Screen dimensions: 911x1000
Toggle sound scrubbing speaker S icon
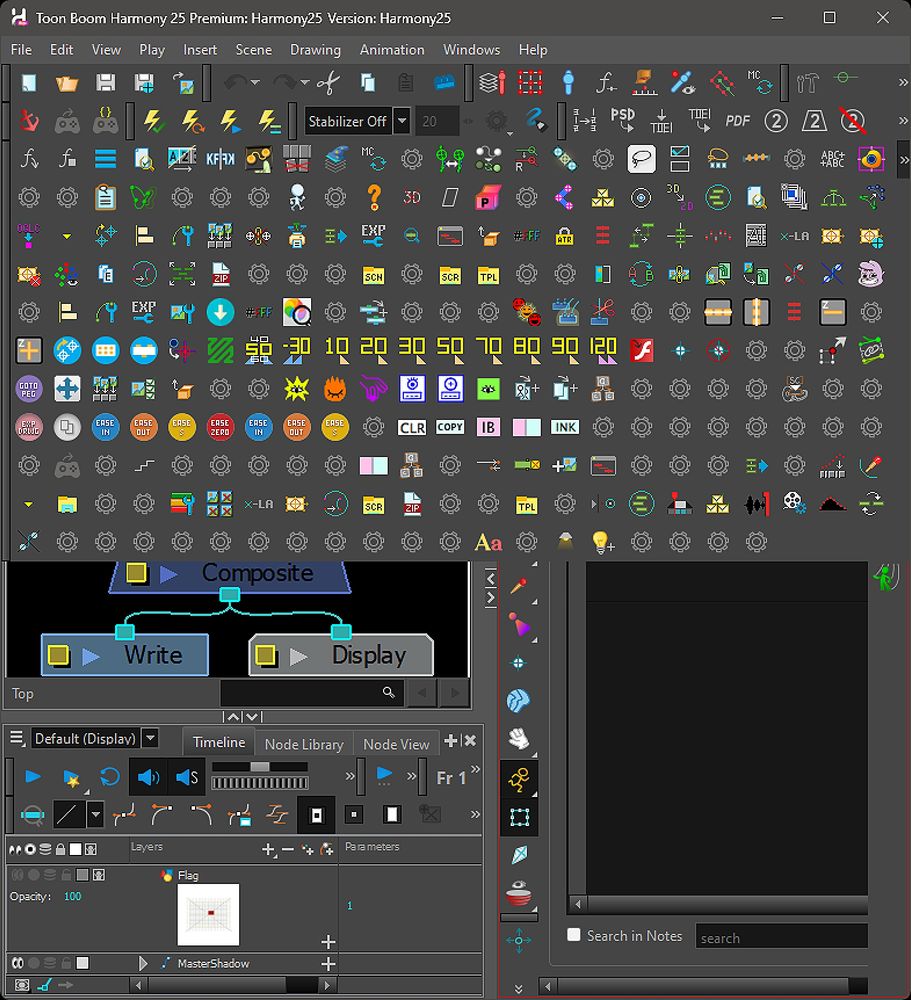click(x=186, y=777)
